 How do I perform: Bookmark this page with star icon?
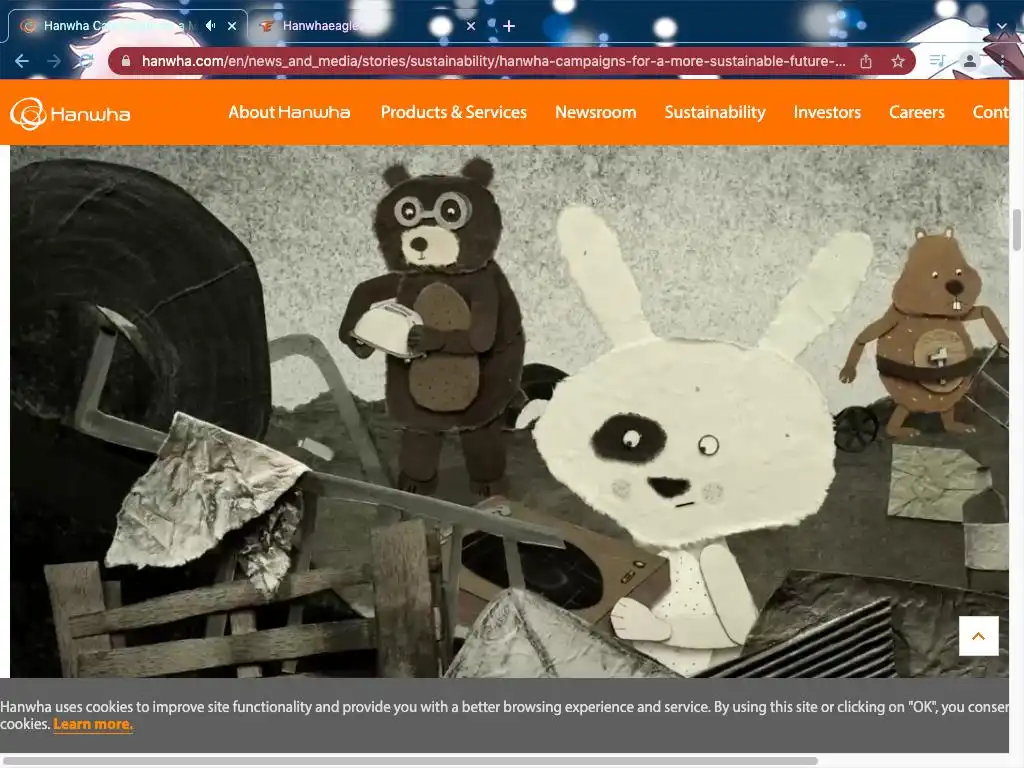(x=898, y=61)
